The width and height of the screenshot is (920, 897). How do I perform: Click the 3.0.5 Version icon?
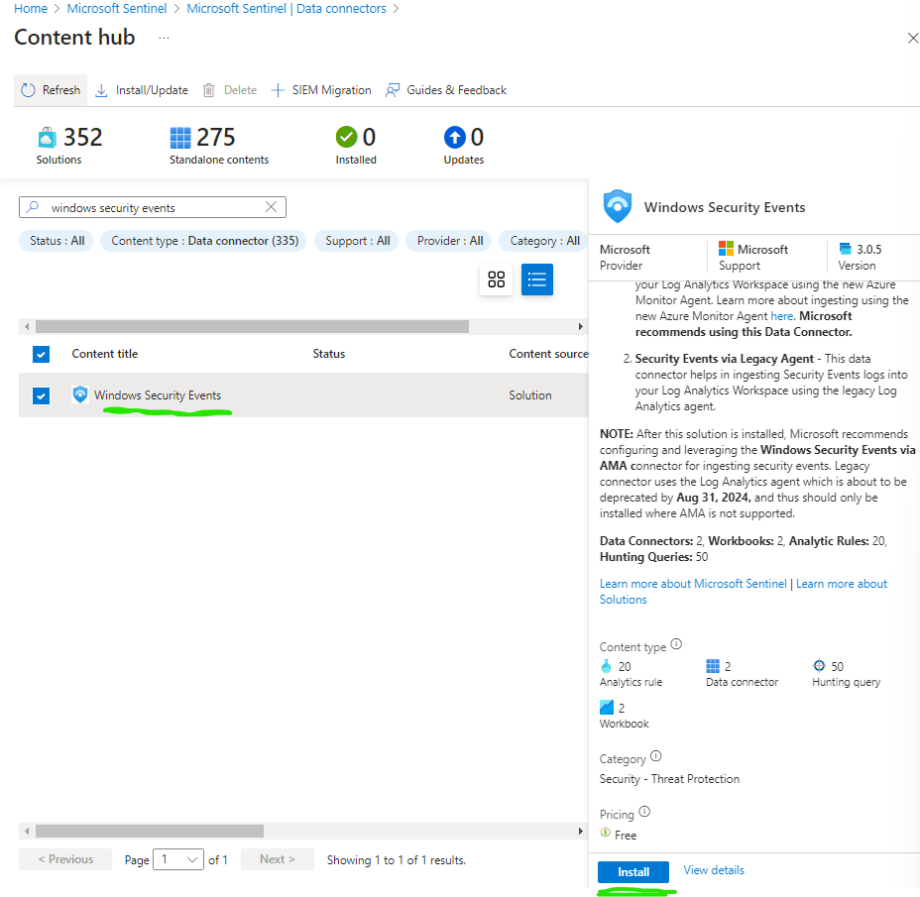[845, 248]
